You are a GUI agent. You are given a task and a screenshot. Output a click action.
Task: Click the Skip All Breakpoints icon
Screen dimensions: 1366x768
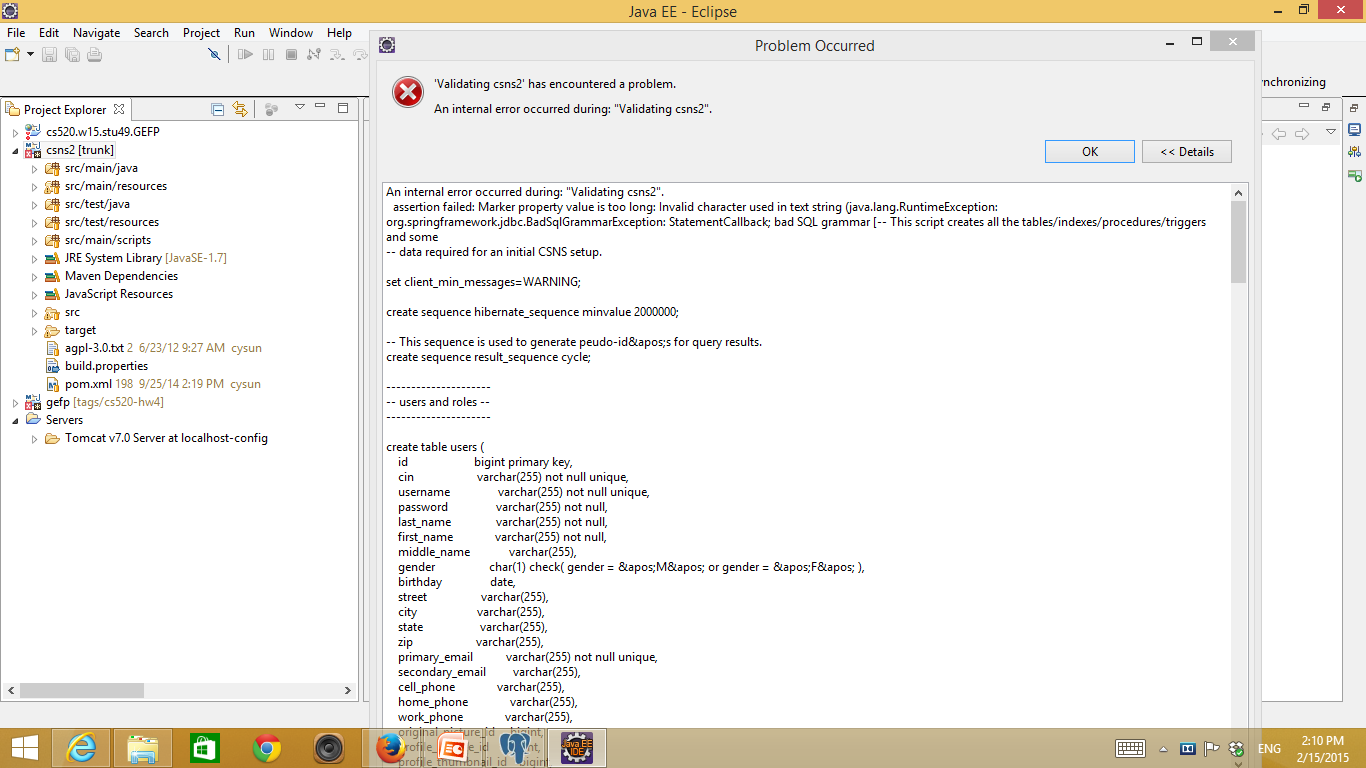coord(214,54)
